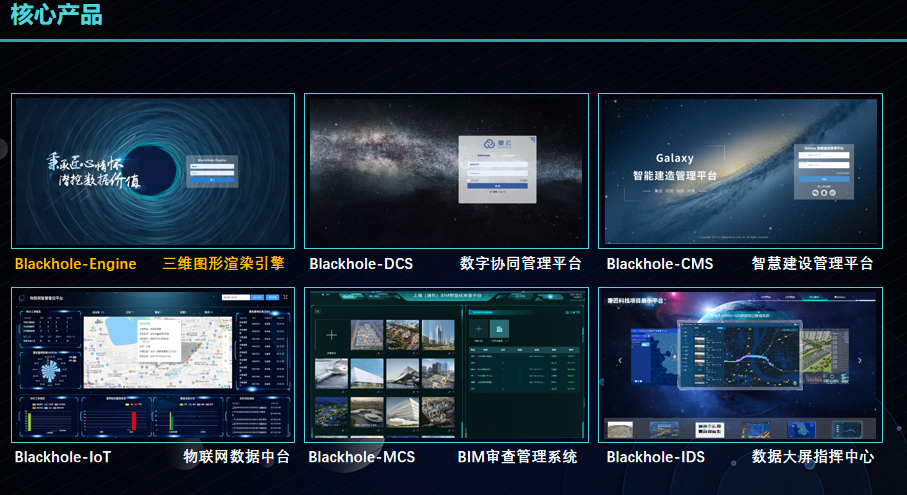Viewport: 907px width, 495px height.
Task: Select the 数据大屏指挥中心 caption
Action: [812, 457]
